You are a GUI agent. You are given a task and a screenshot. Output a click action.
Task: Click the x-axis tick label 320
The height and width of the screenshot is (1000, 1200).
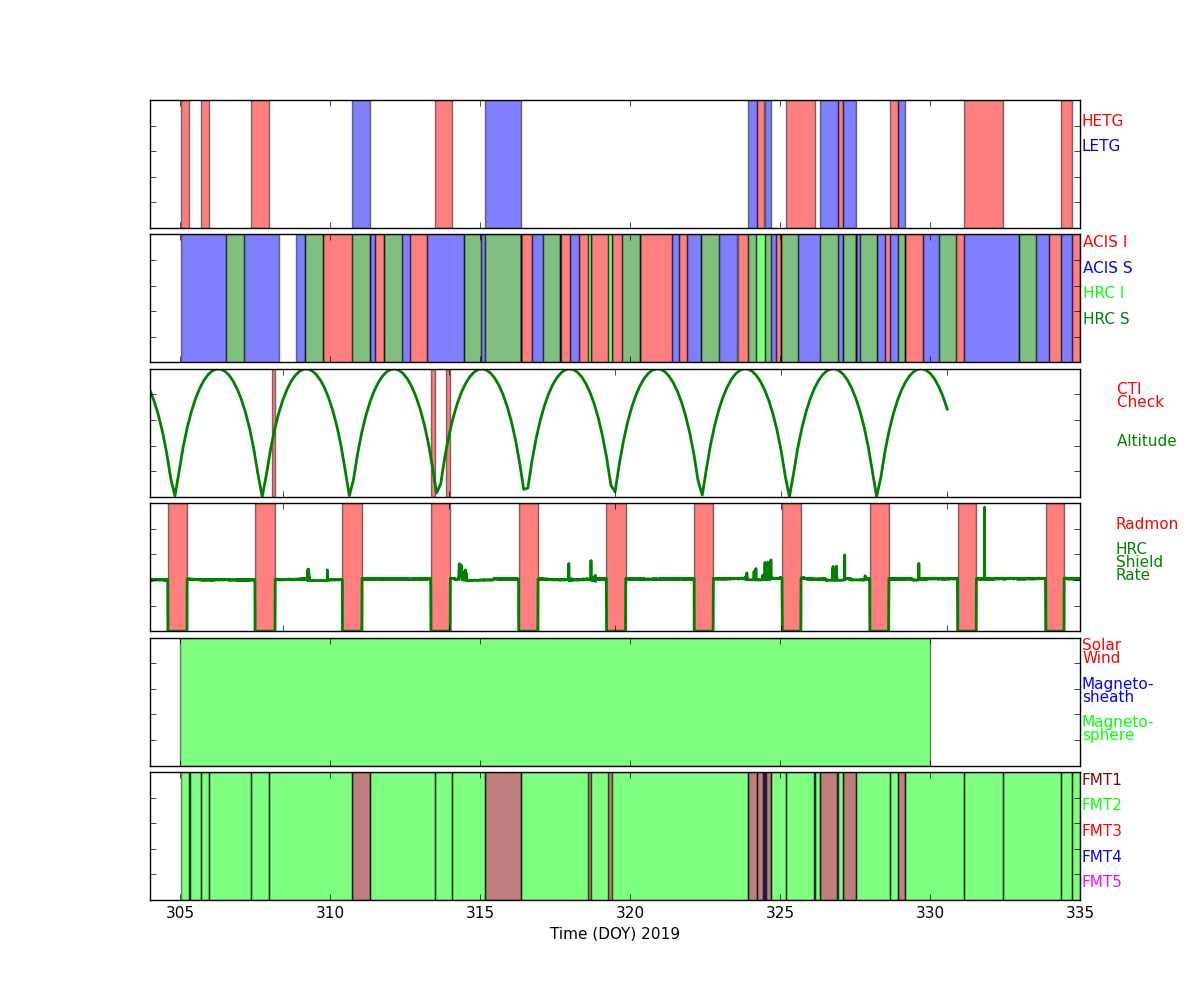(x=630, y=913)
